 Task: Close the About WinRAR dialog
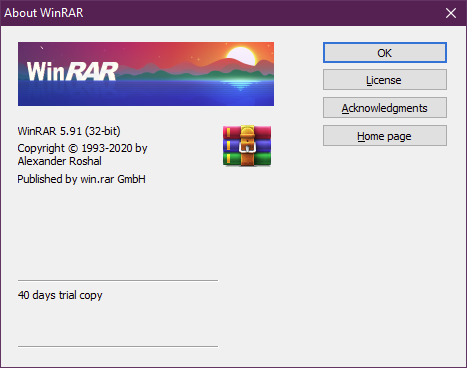[x=451, y=13]
